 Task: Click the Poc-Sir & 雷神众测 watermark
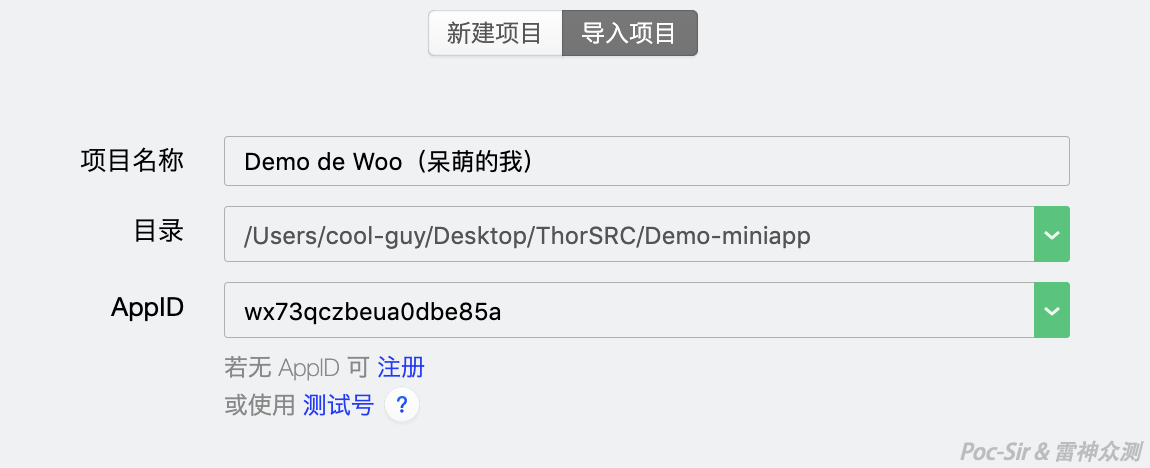pos(1051,450)
